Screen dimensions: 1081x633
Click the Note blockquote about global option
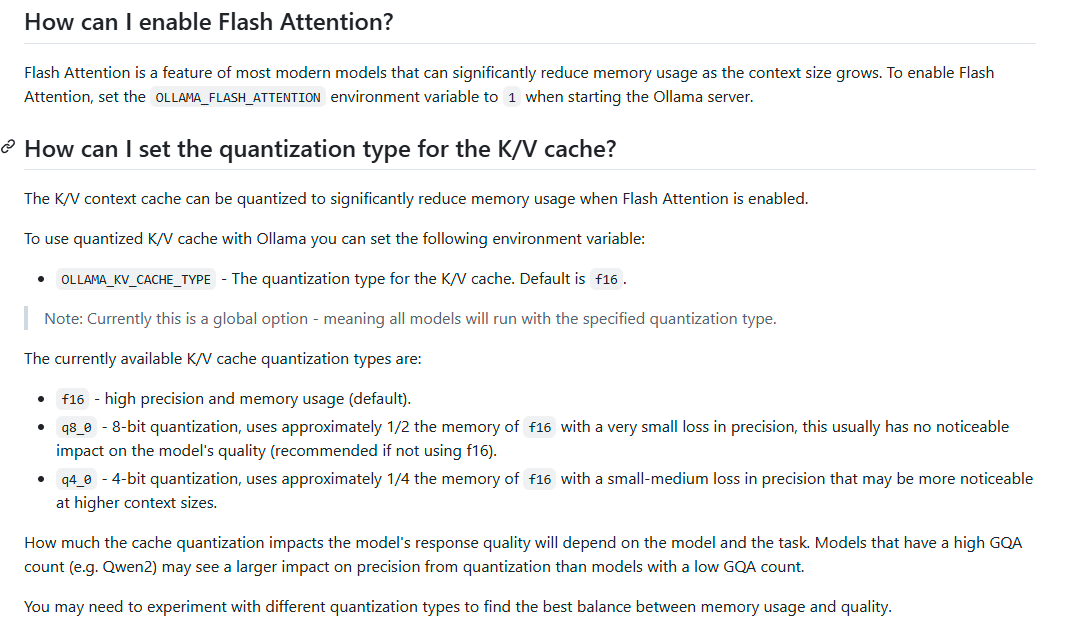[410, 319]
